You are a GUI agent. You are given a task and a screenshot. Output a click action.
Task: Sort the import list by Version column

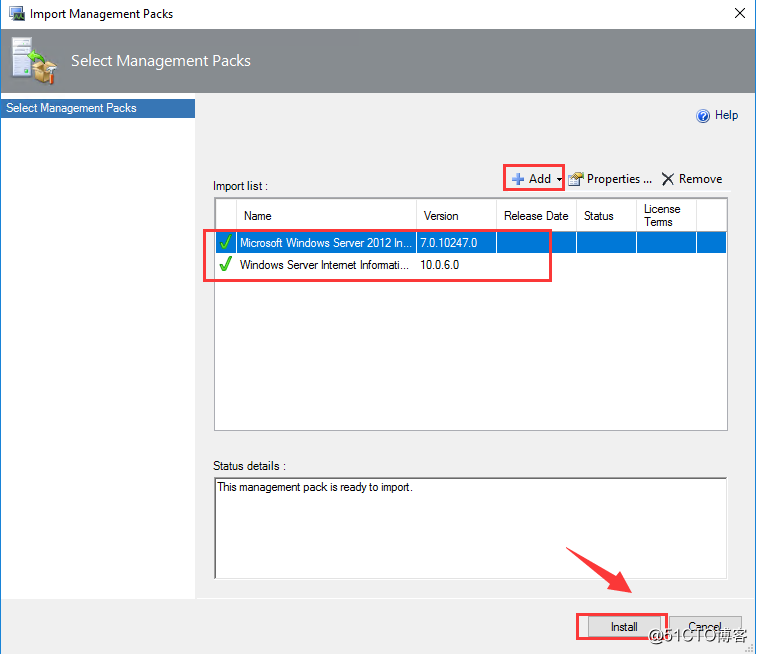(x=456, y=216)
